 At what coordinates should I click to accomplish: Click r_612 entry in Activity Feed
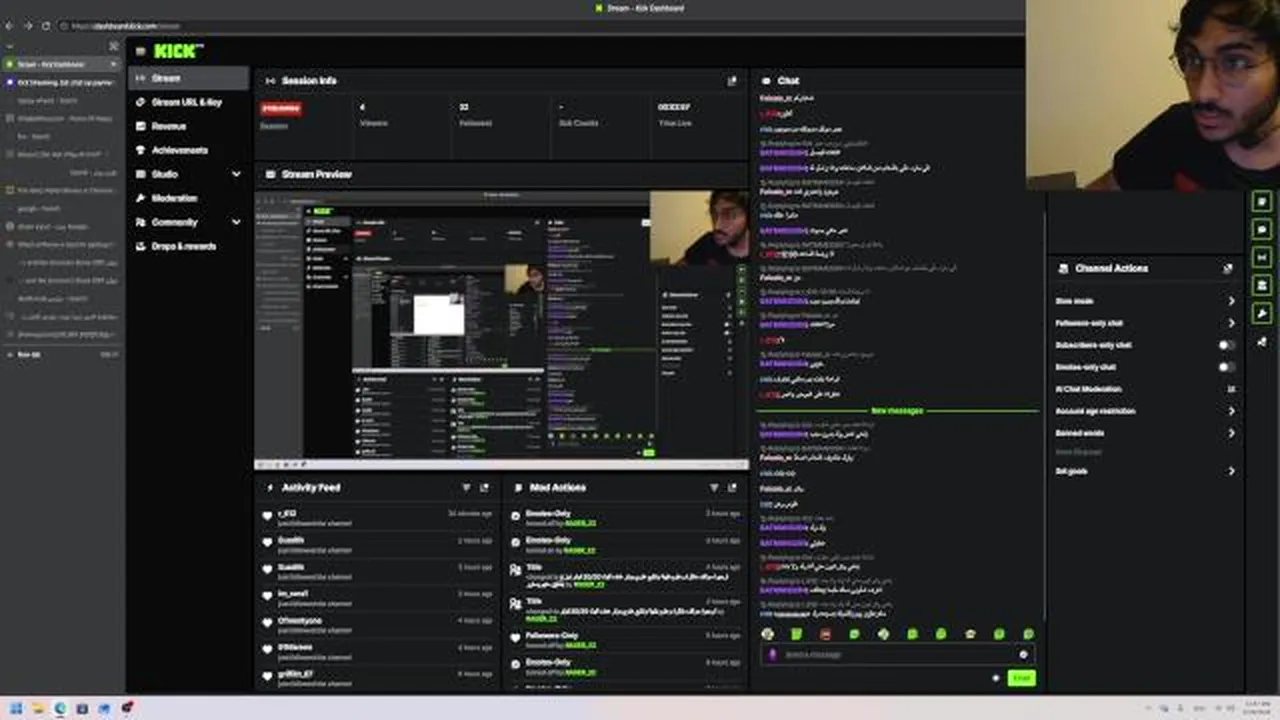click(x=377, y=517)
